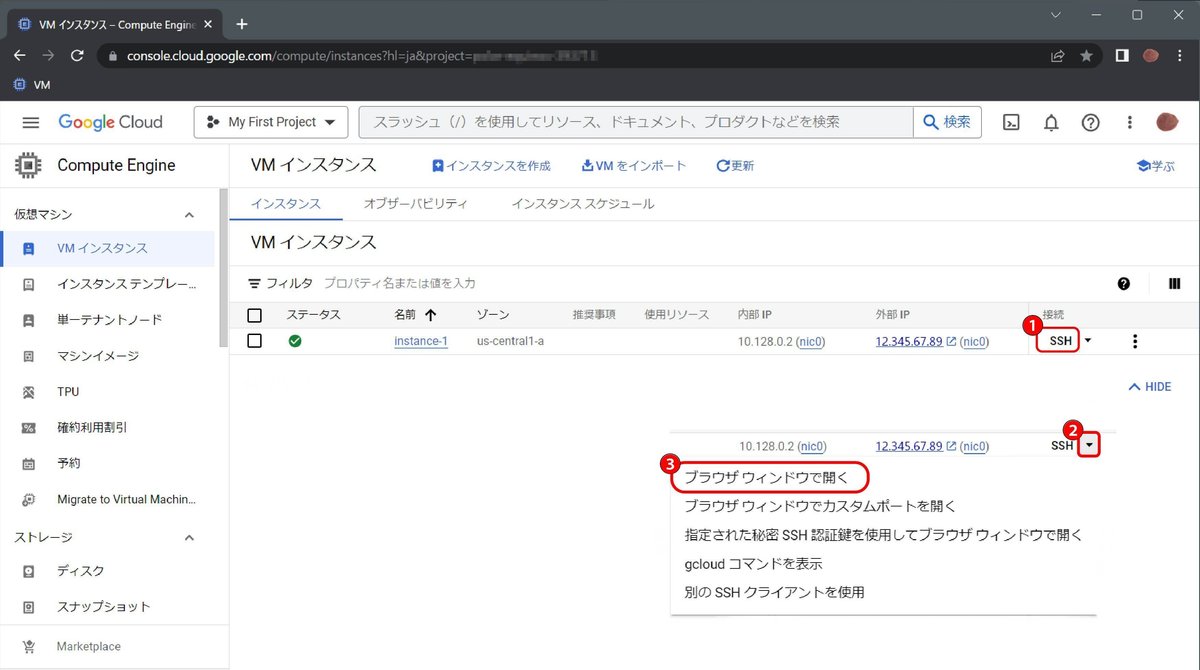Activate Cloud Shell terminal icon
The height and width of the screenshot is (670, 1200).
[1012, 122]
